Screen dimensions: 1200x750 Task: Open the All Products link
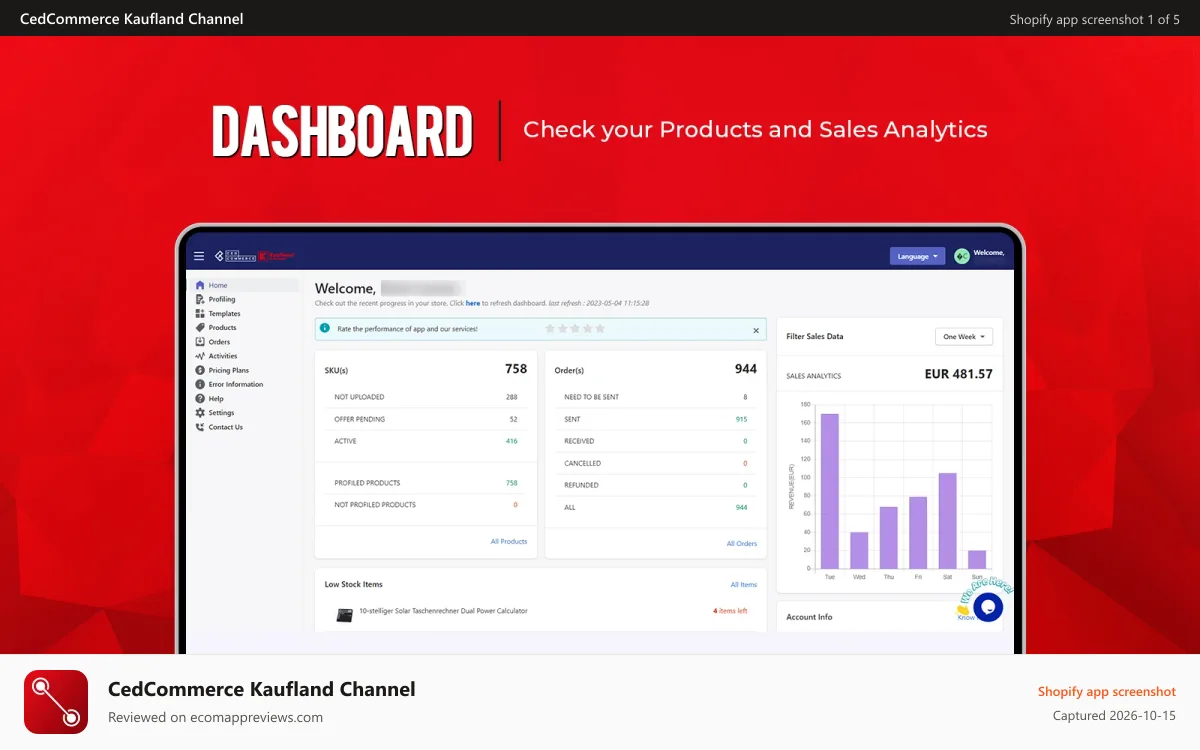(x=509, y=541)
